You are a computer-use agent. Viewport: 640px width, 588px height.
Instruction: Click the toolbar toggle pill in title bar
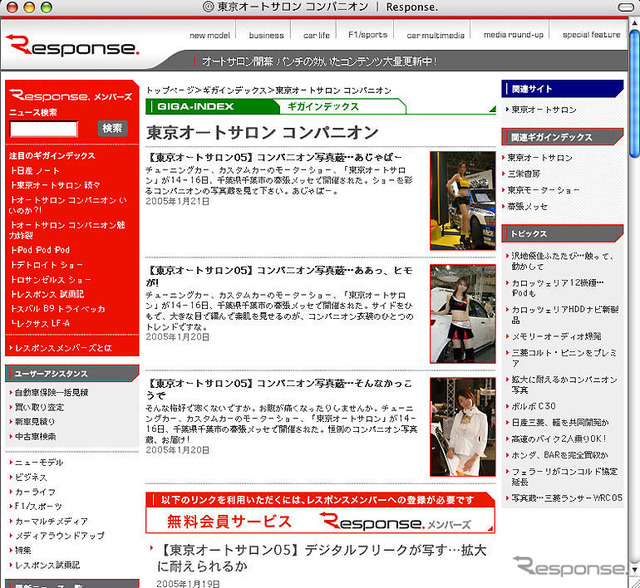tap(627, 7)
